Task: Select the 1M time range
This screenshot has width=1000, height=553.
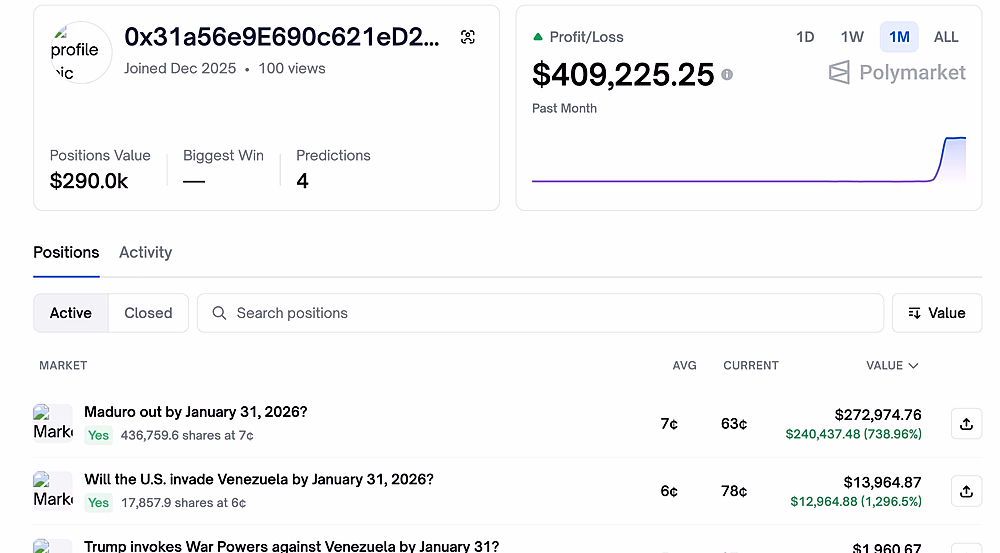Action: (x=899, y=37)
